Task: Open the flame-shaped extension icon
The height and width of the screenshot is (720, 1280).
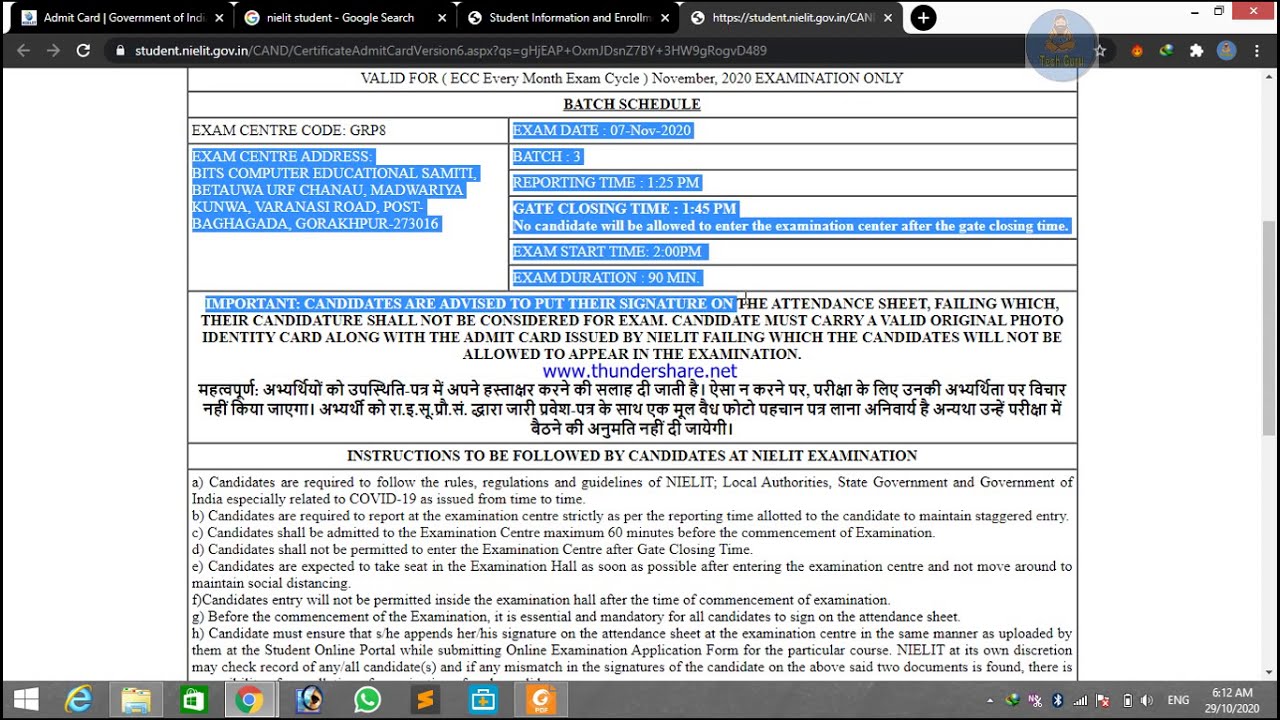Action: (1137, 50)
